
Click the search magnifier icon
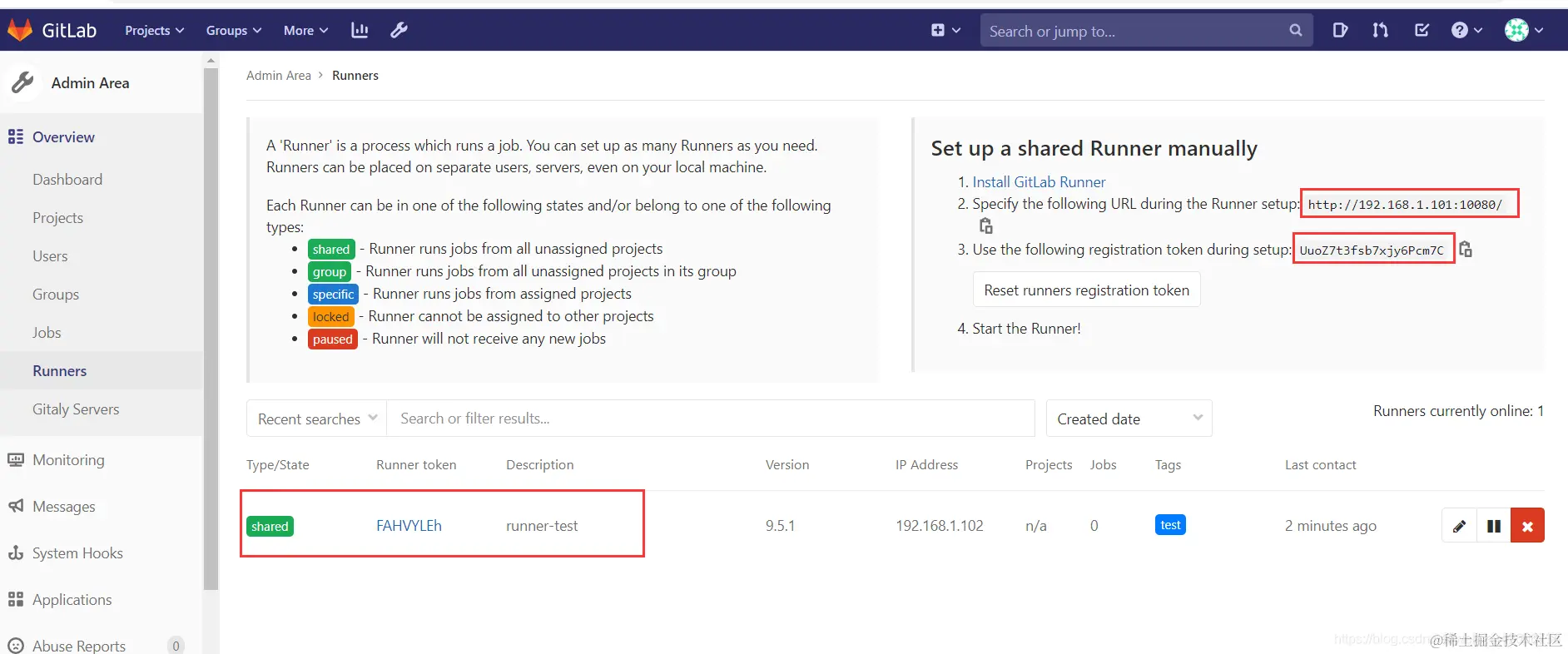(1296, 30)
